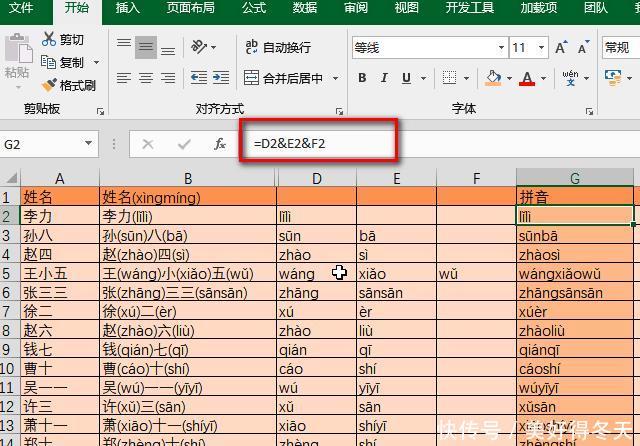The image size is (640, 446).
Task: Switch to the Developer (开发工具) tab
Action: pyautogui.click(x=469, y=7)
